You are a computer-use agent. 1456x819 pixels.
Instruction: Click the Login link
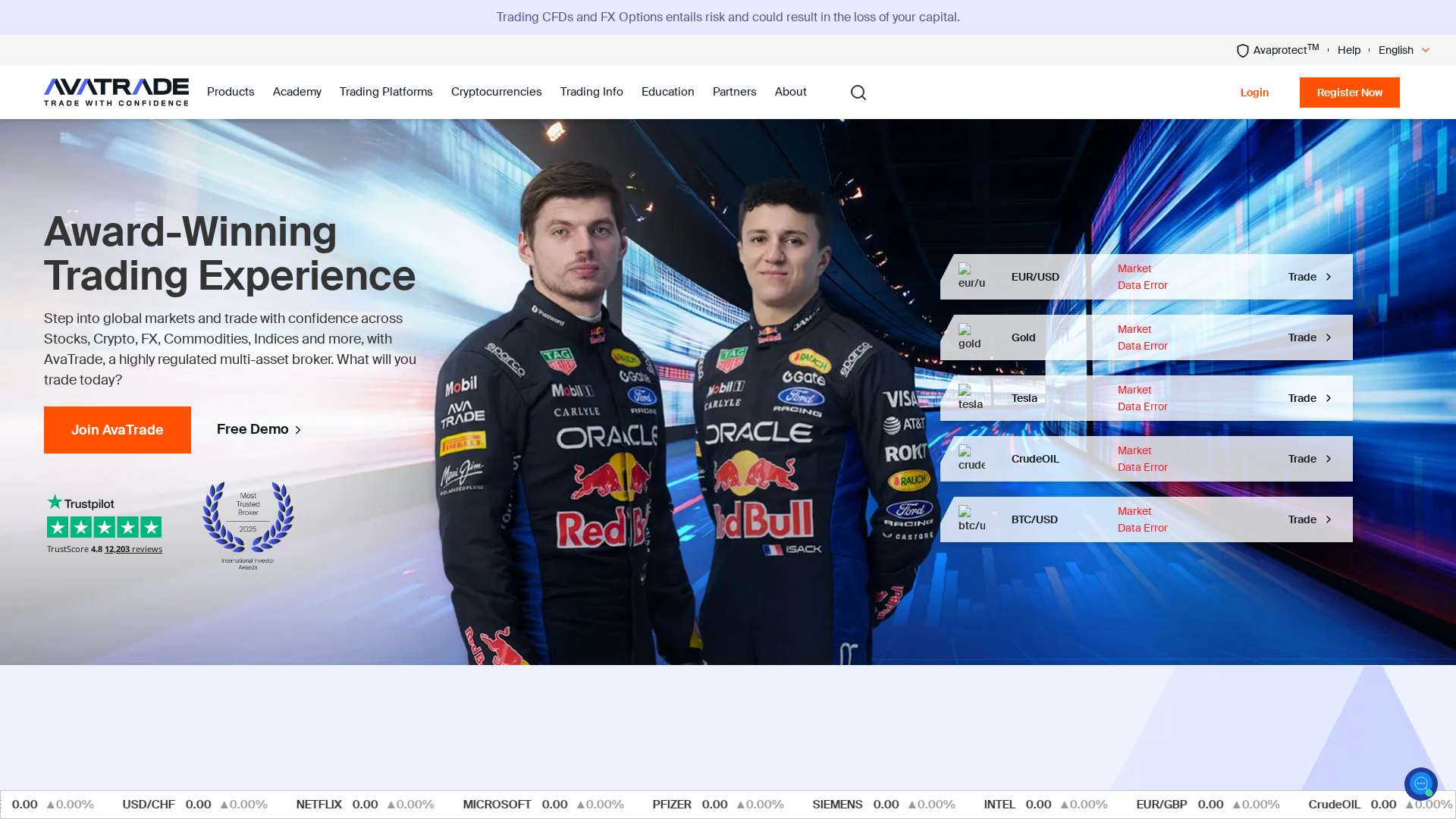(x=1254, y=93)
